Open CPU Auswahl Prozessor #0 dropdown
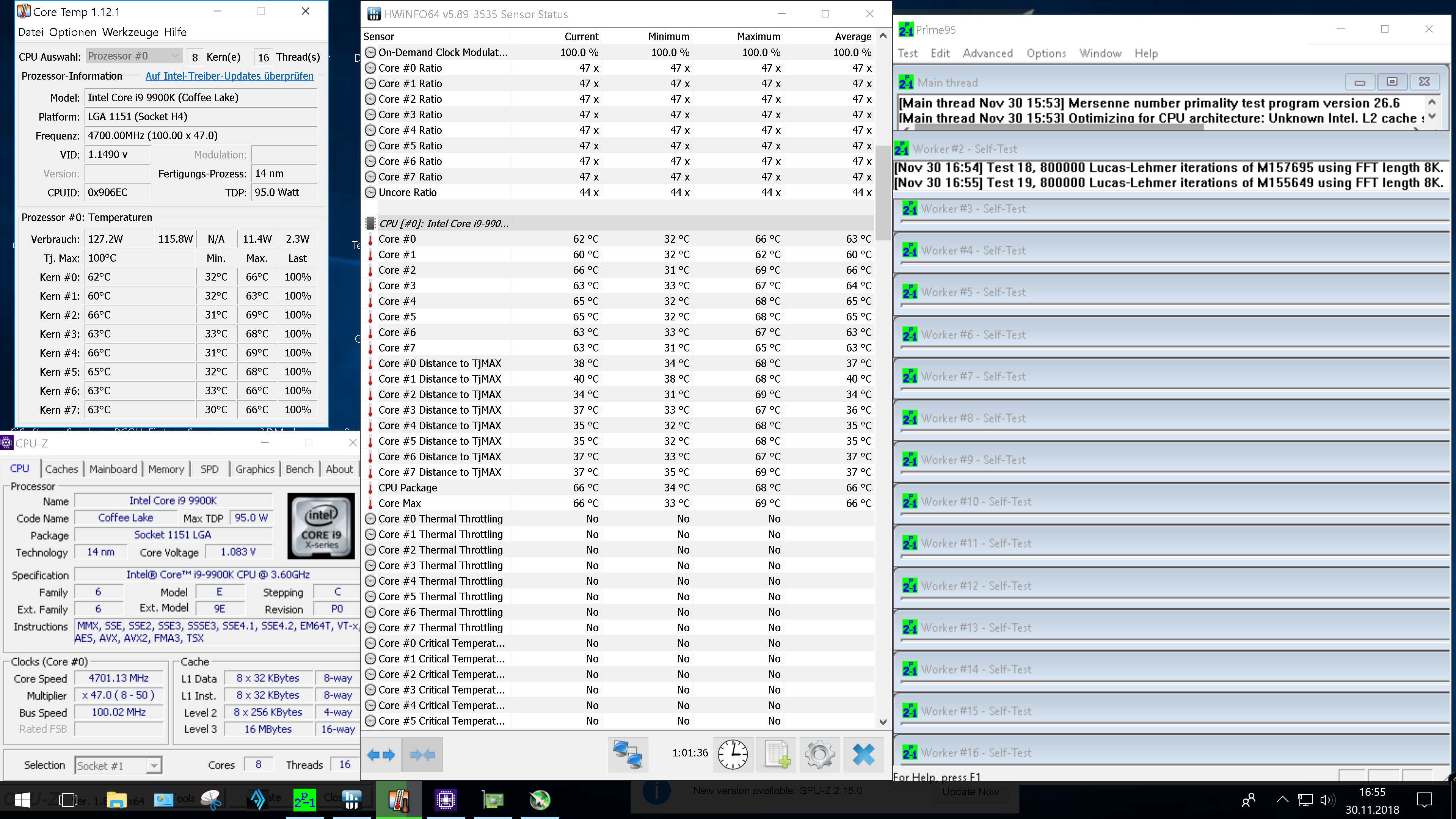 (x=134, y=56)
